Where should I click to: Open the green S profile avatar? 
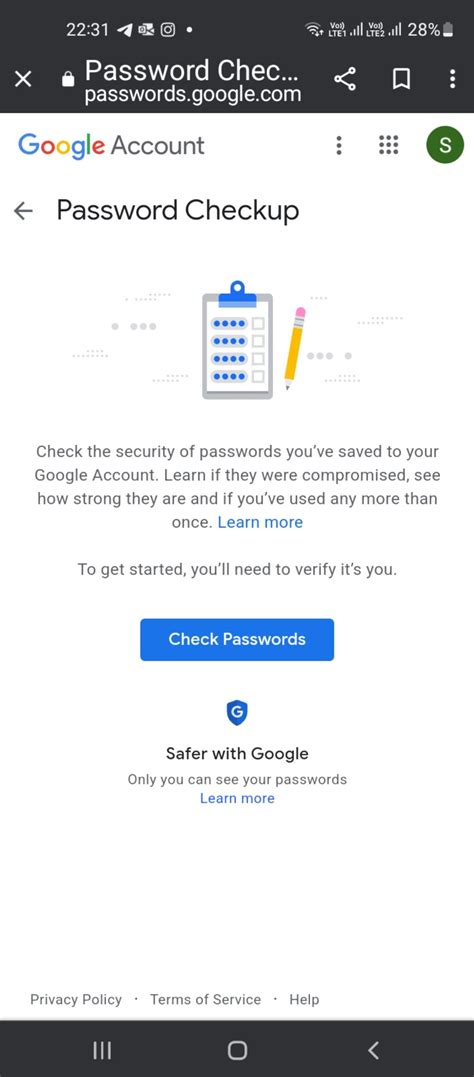(x=445, y=145)
